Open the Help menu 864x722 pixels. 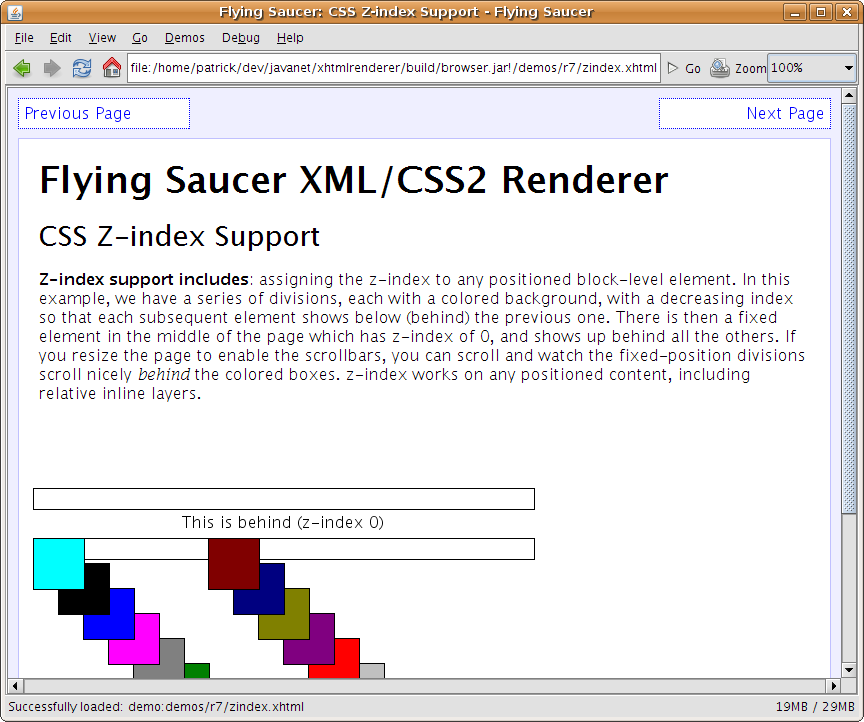click(x=290, y=37)
